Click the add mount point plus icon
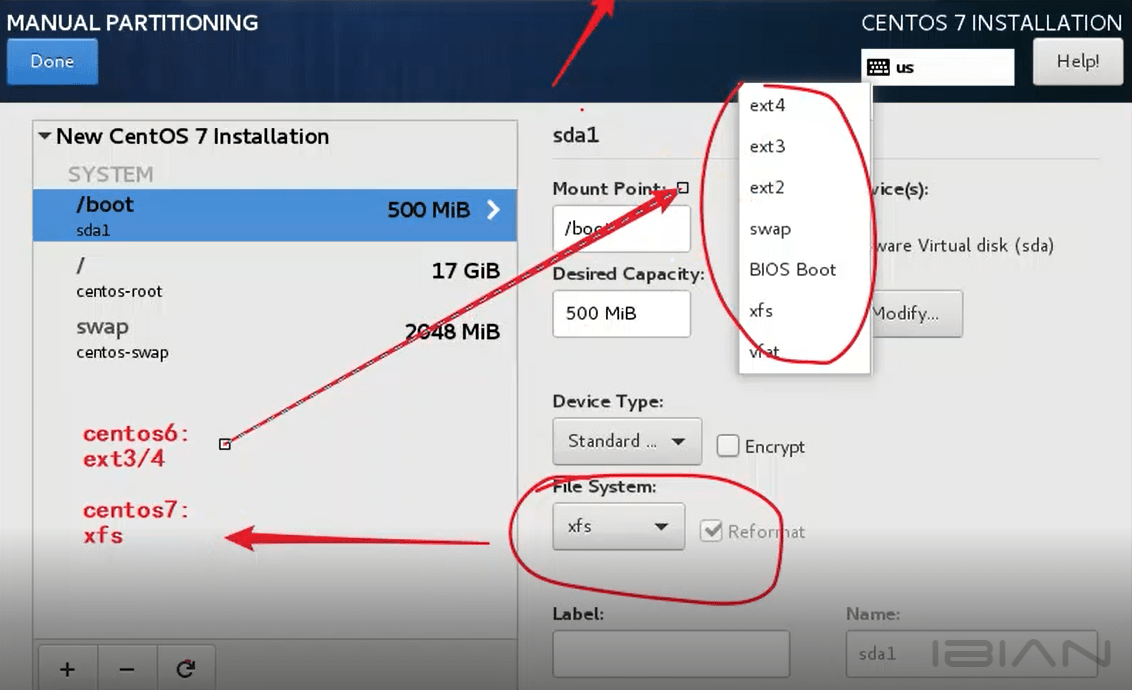Screen dimensions: 1132x690 pyautogui.click(x=67, y=668)
